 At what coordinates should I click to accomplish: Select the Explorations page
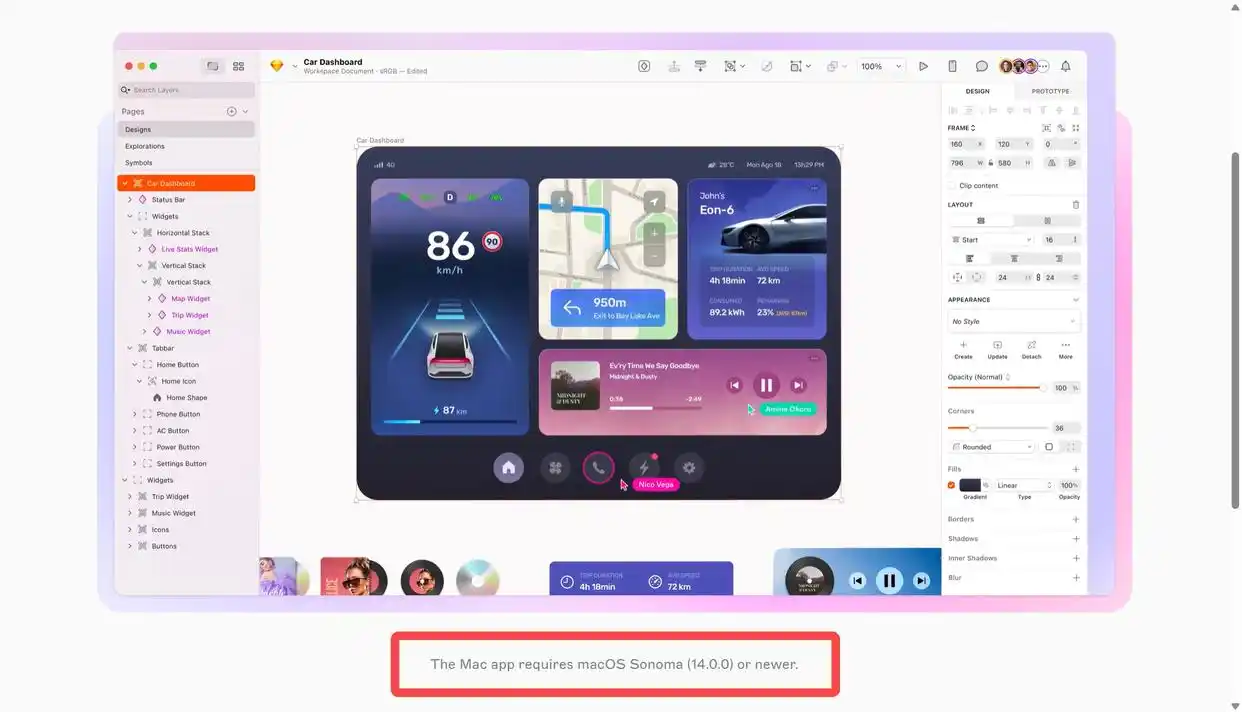(x=145, y=146)
